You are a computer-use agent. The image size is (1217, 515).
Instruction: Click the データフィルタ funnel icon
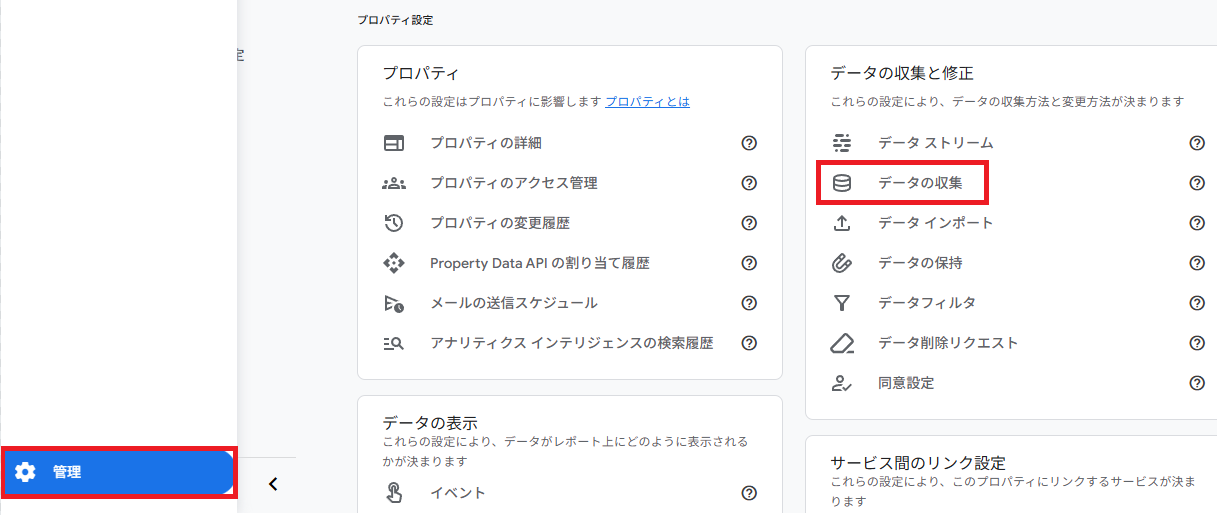[842, 303]
